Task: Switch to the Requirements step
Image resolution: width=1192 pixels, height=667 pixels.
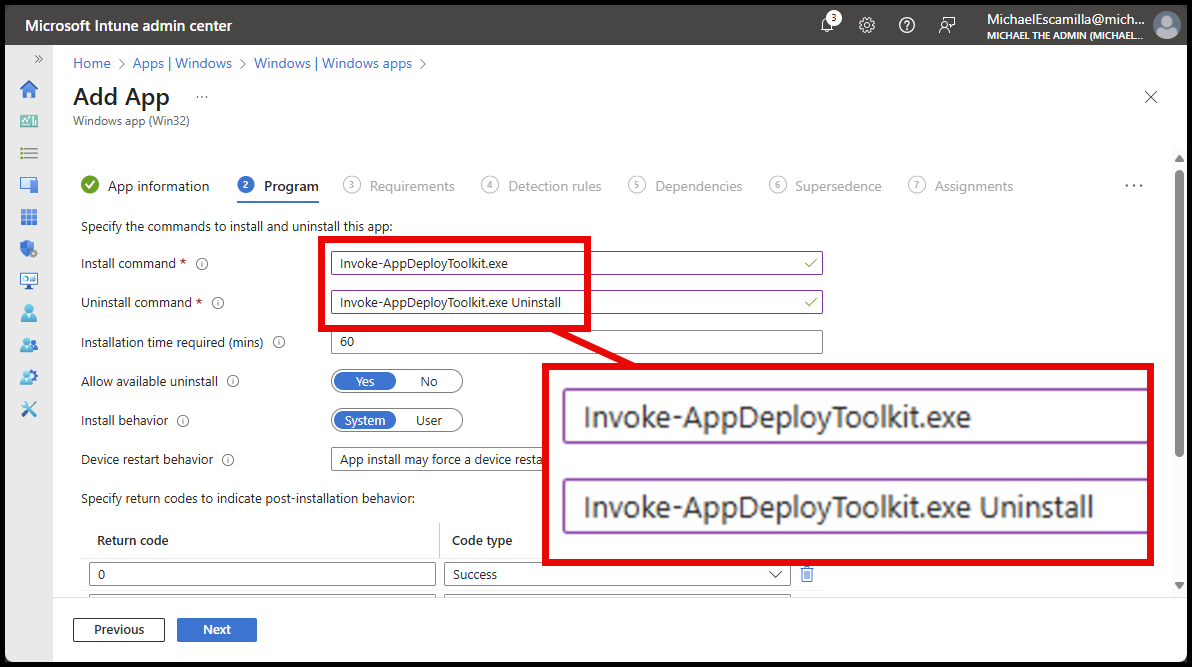Action: (410, 186)
